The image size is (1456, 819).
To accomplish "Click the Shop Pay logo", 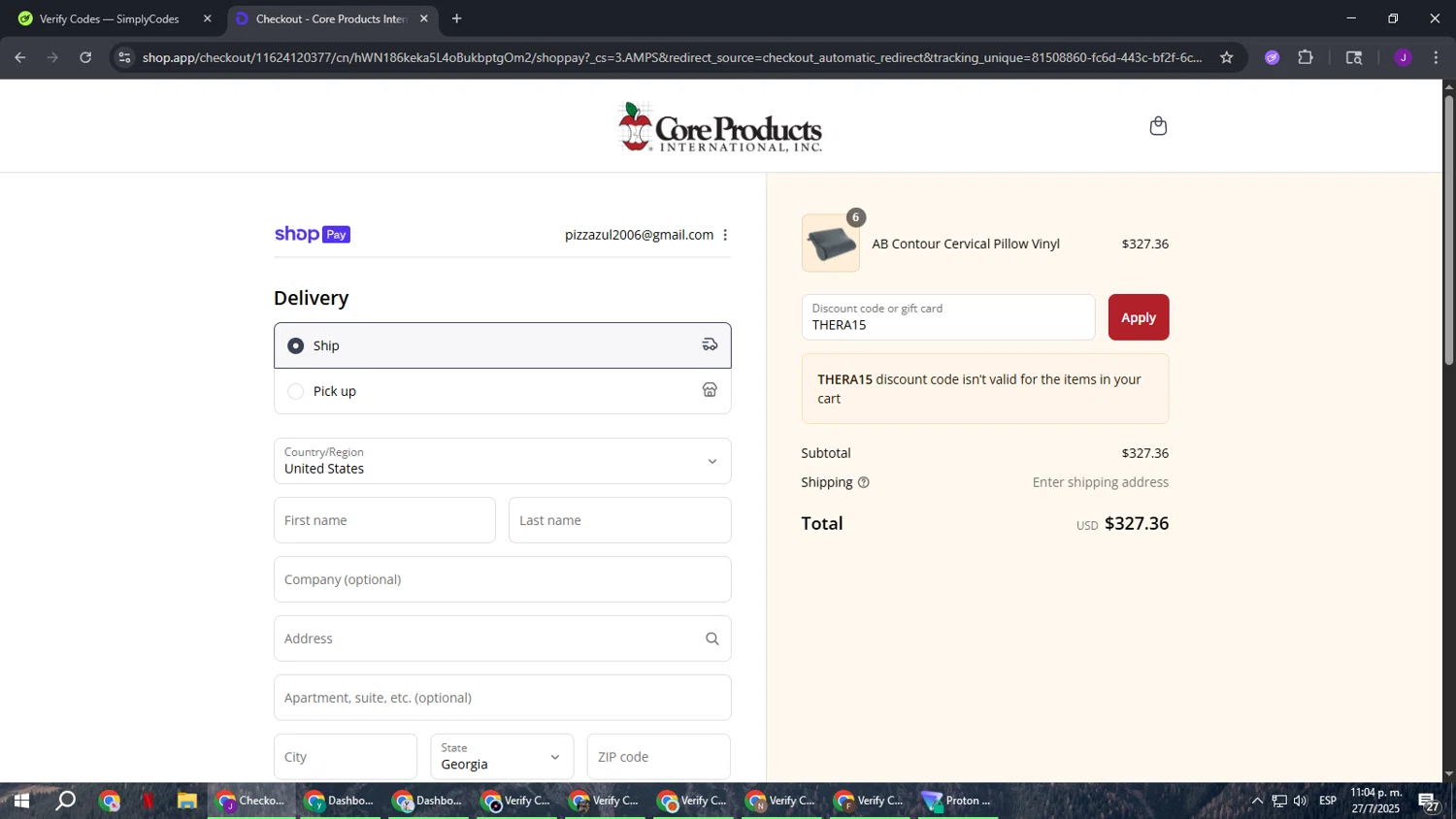I will point(312,234).
